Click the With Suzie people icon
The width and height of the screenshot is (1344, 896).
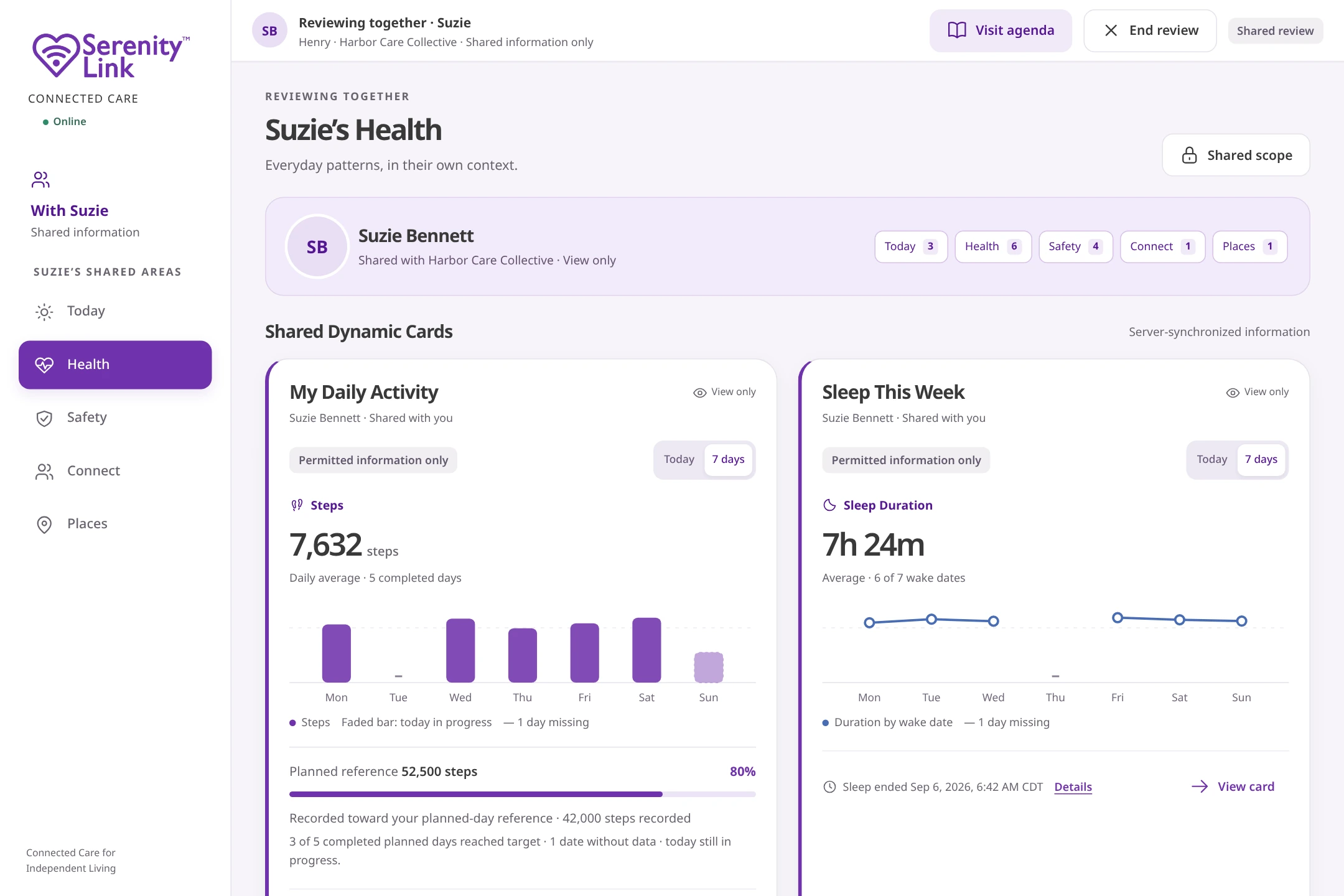tap(40, 180)
